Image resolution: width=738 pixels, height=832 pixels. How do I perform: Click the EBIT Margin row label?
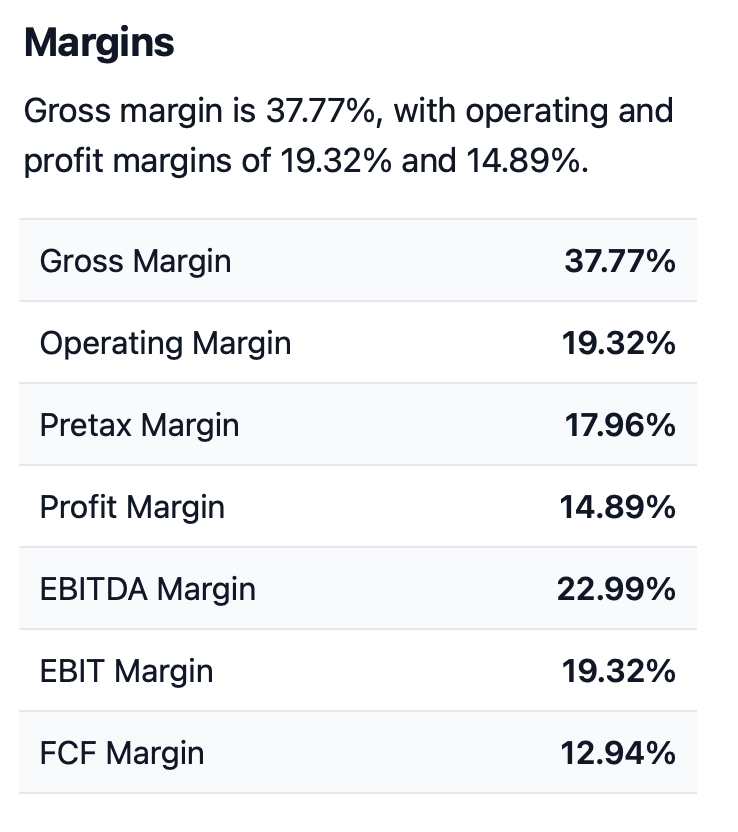click(x=126, y=671)
